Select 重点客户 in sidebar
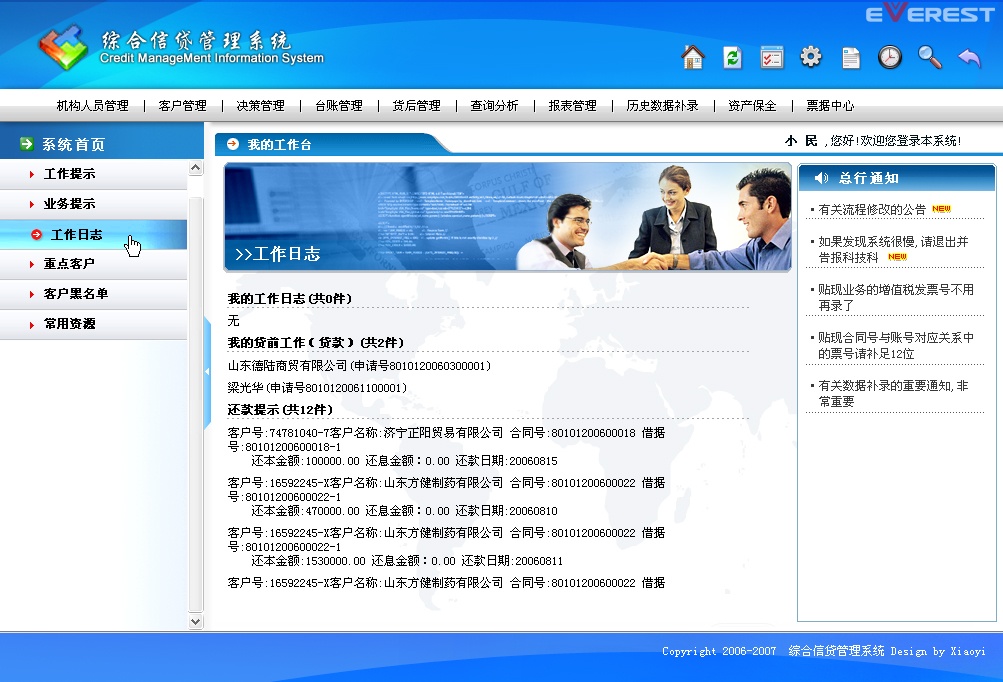This screenshot has height=682, width=1003. [x=93, y=264]
